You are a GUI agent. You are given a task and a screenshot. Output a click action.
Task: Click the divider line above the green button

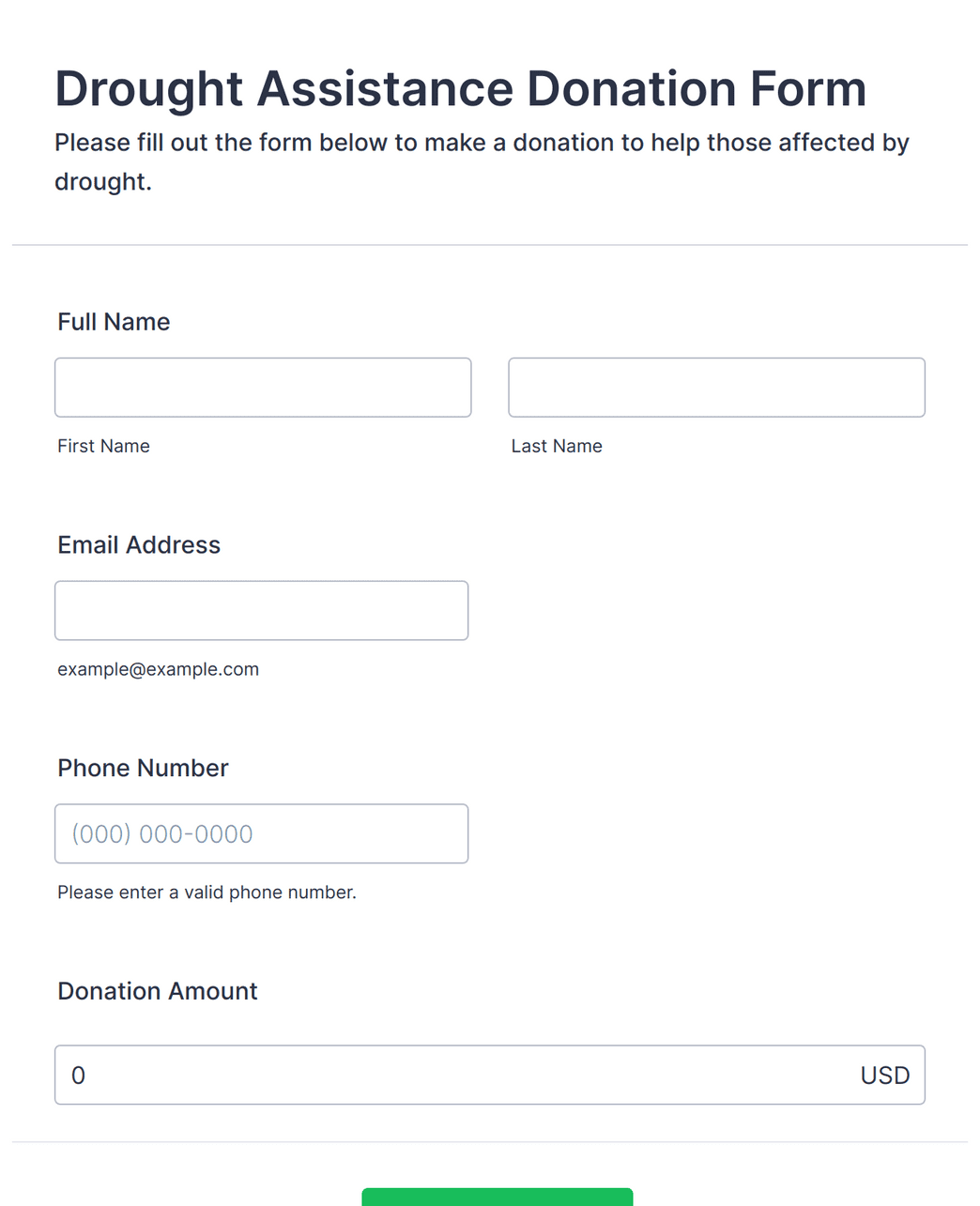(x=490, y=1142)
